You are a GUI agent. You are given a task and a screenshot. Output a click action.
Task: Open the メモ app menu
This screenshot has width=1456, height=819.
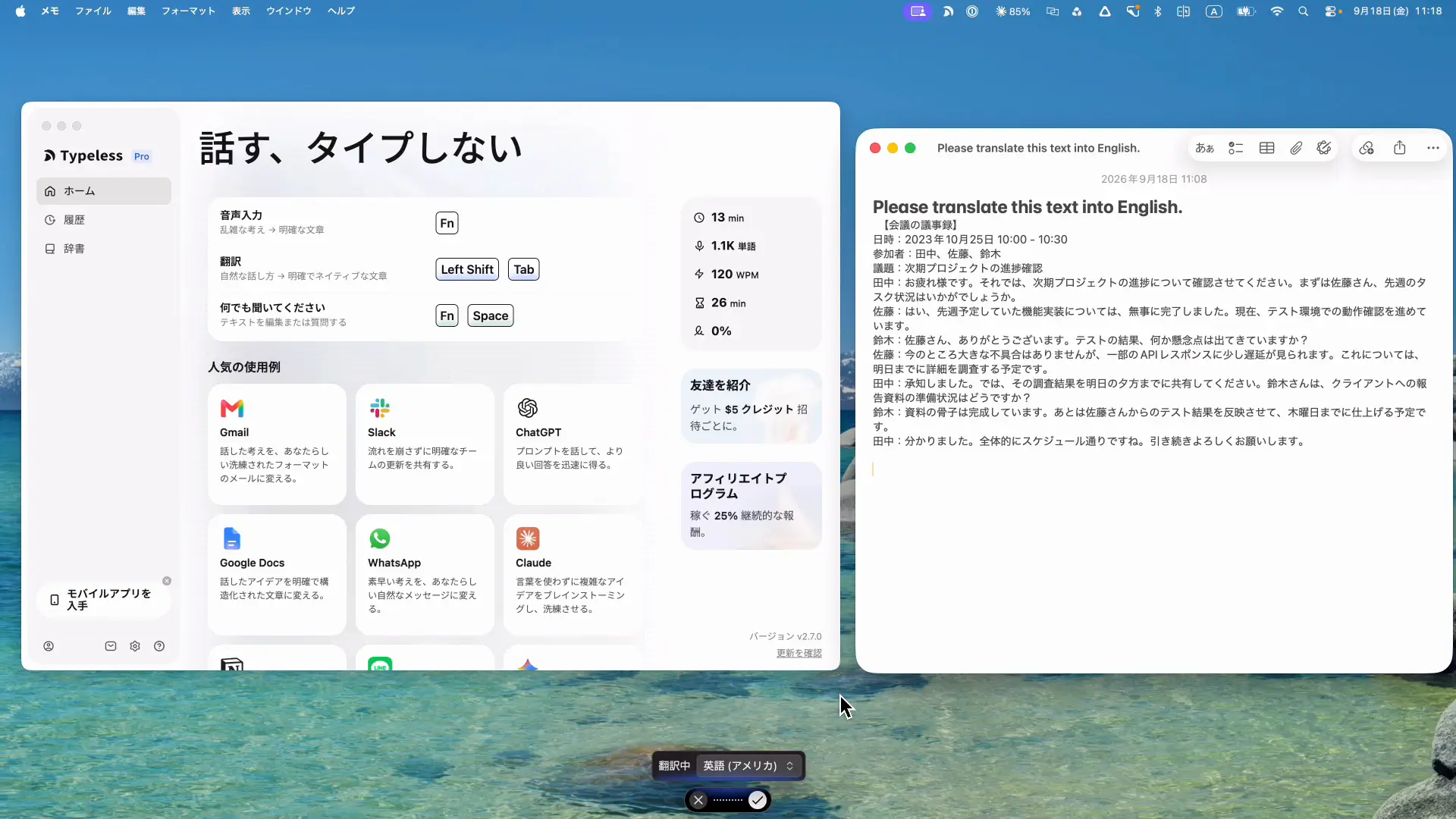[x=50, y=11]
